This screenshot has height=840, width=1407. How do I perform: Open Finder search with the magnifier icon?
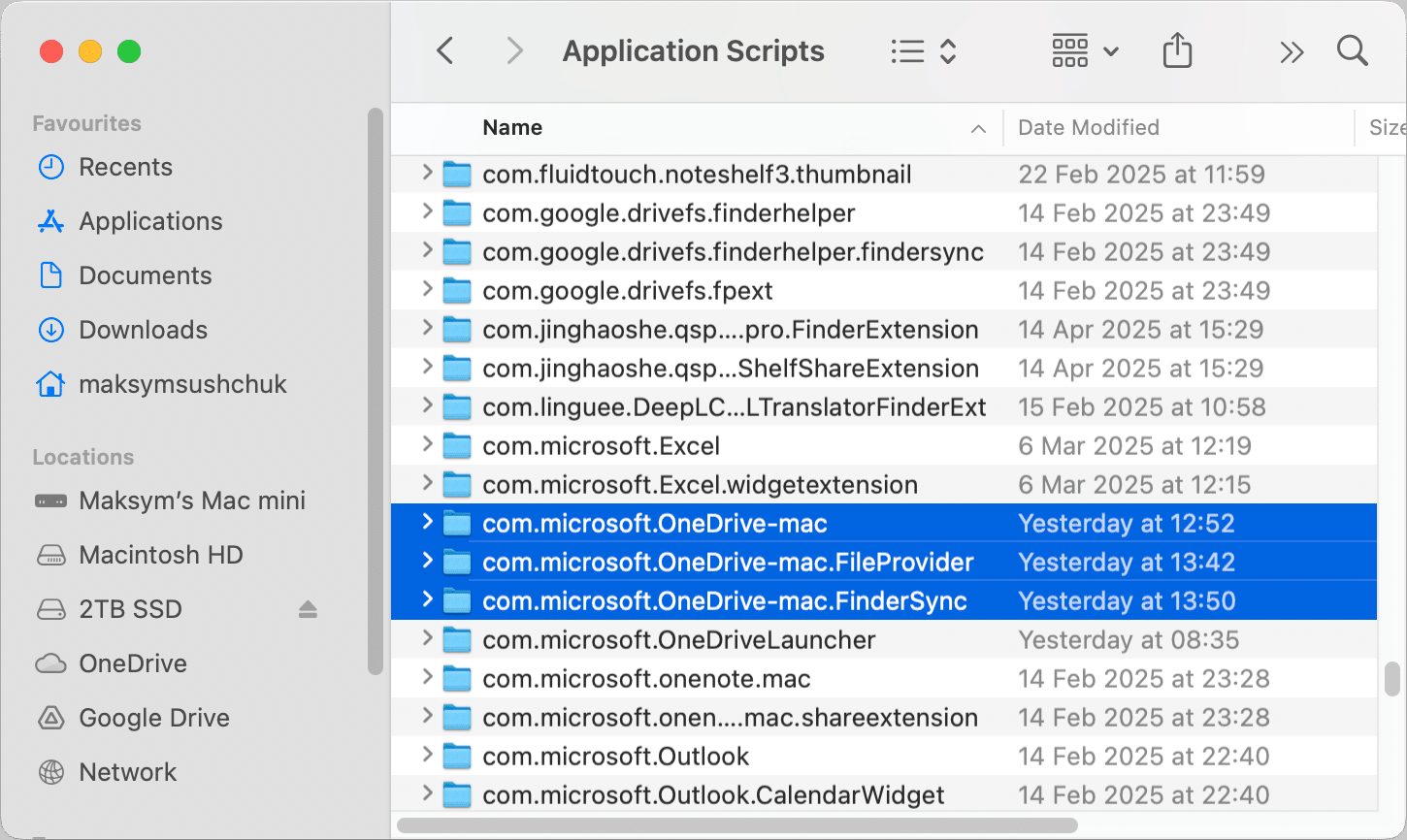click(x=1351, y=50)
